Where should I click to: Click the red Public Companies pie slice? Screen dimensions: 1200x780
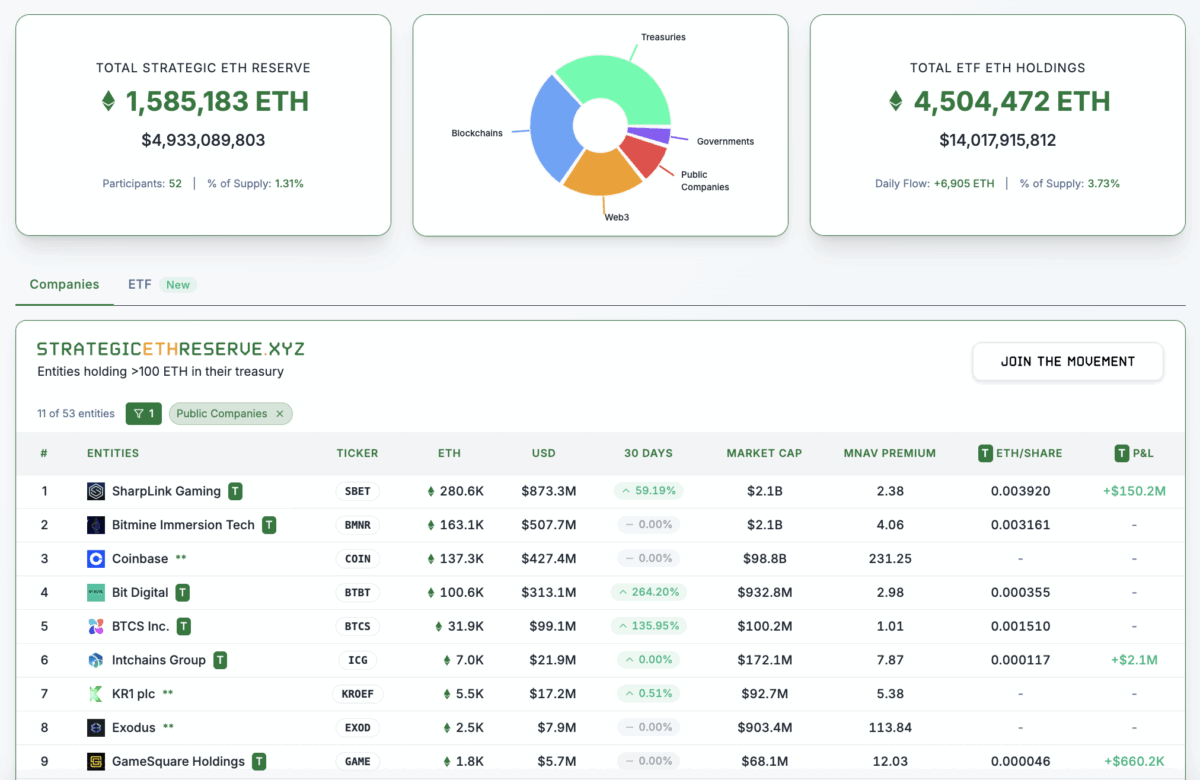pos(643,154)
